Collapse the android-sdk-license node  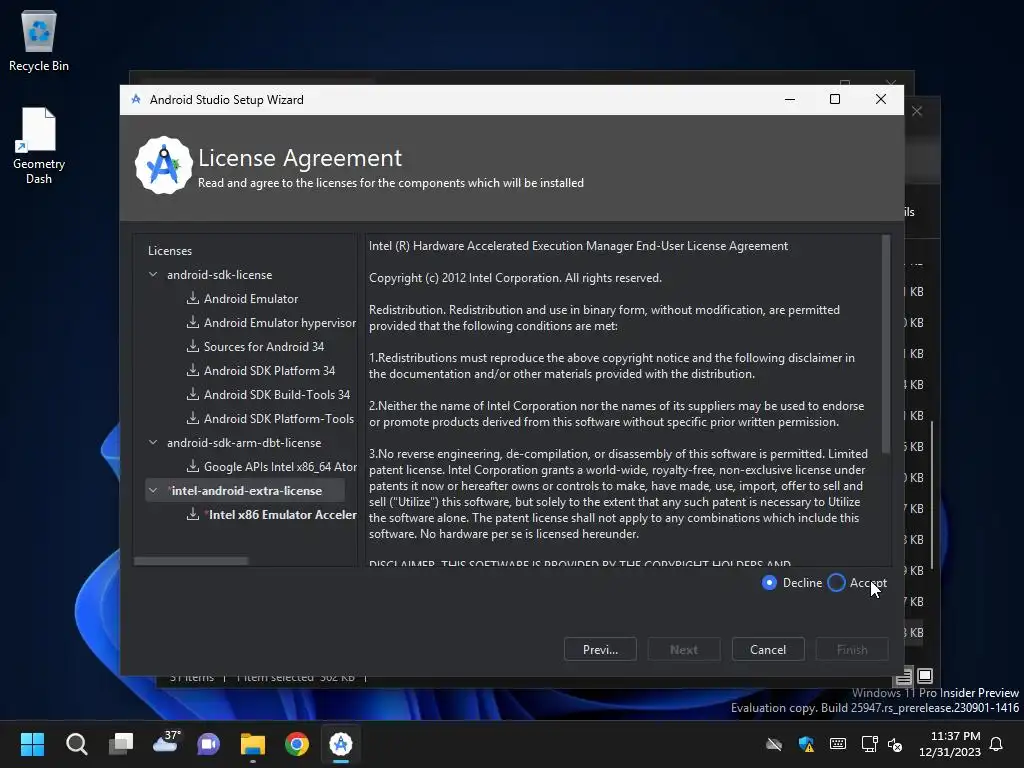[153, 275]
